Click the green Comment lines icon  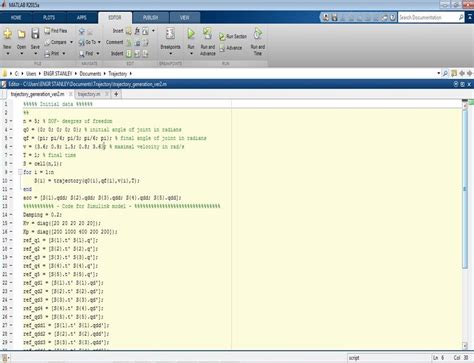(129, 42)
